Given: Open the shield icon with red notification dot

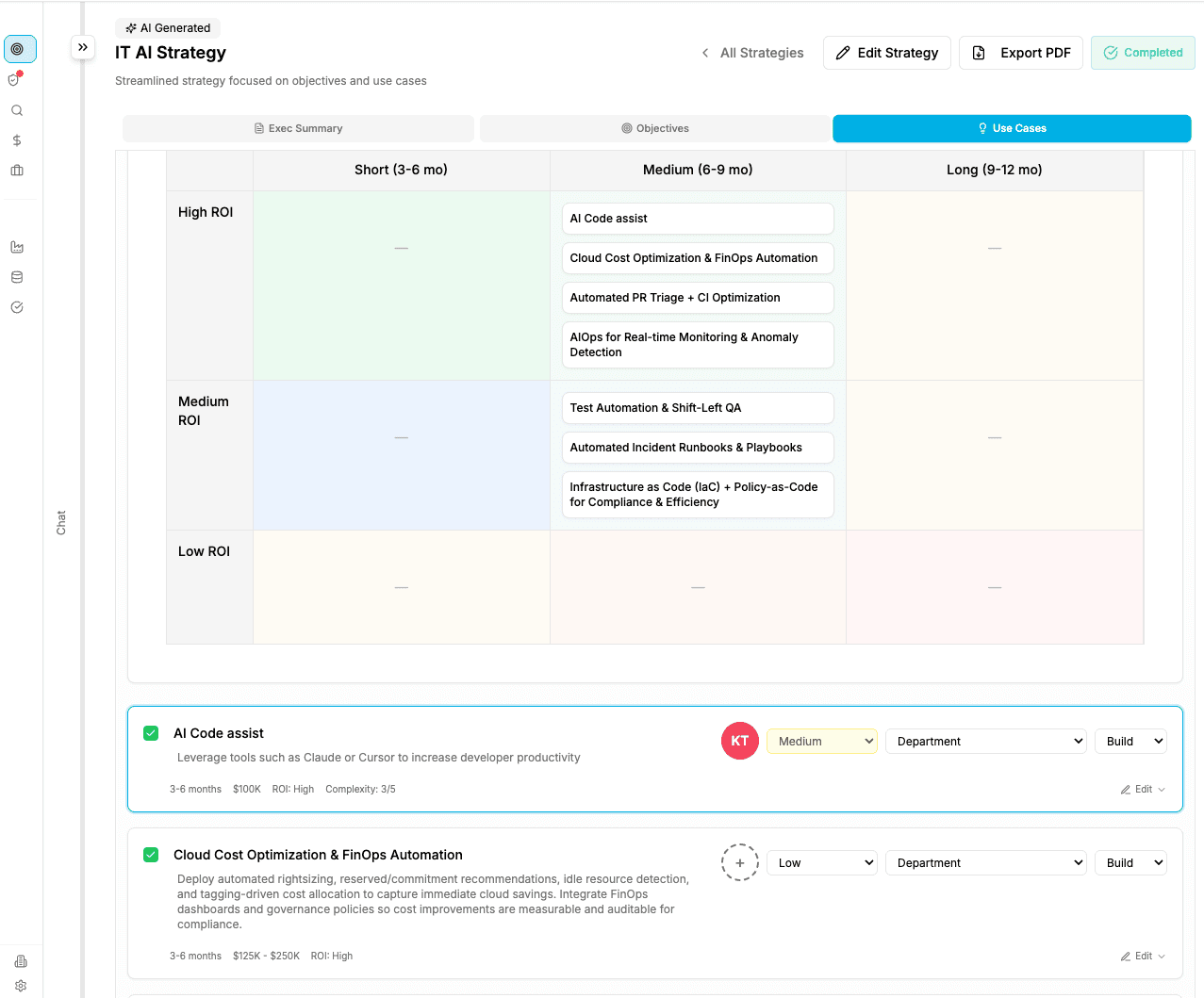Looking at the screenshot, I should point(15,79).
